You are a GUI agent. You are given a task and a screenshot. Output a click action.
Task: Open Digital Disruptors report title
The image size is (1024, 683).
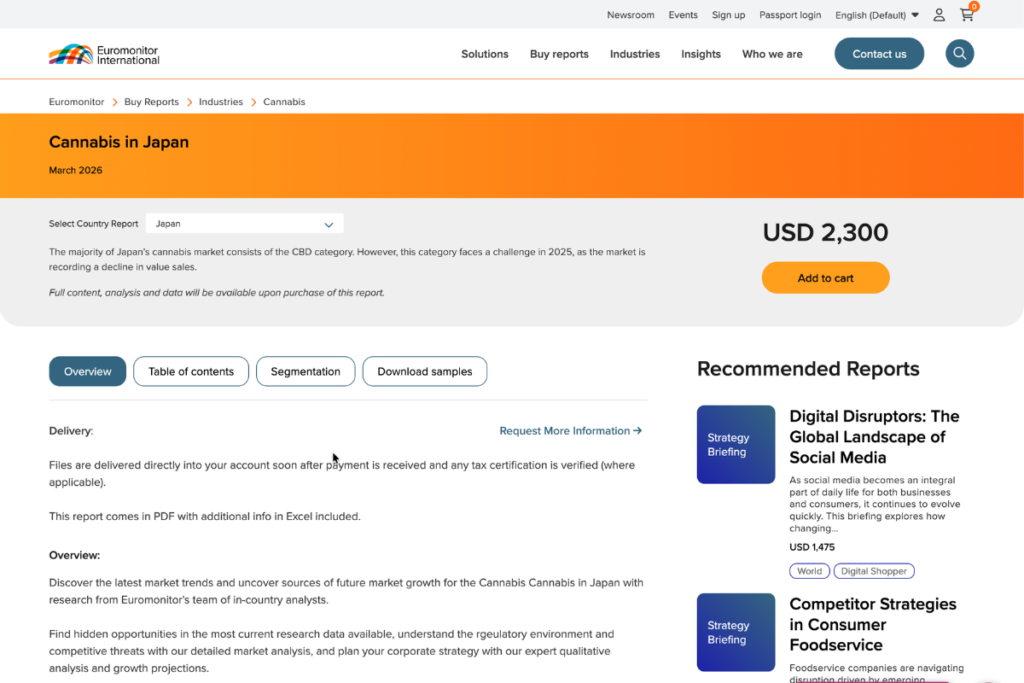(874, 437)
